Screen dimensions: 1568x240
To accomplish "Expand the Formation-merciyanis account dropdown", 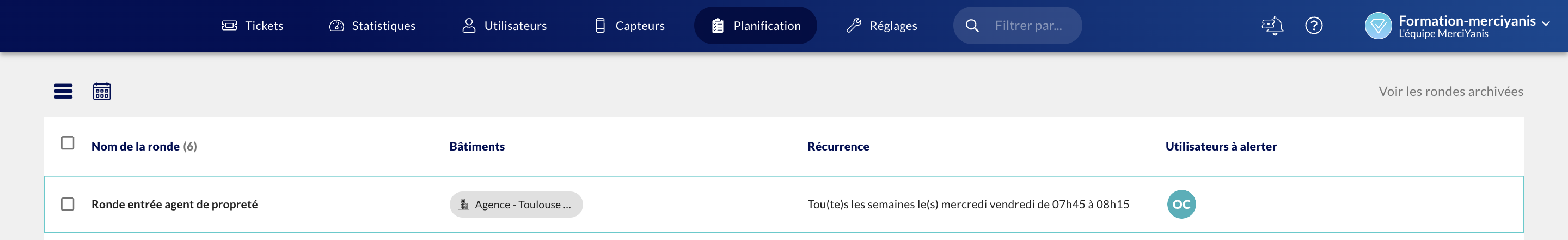I will (x=1546, y=23).
